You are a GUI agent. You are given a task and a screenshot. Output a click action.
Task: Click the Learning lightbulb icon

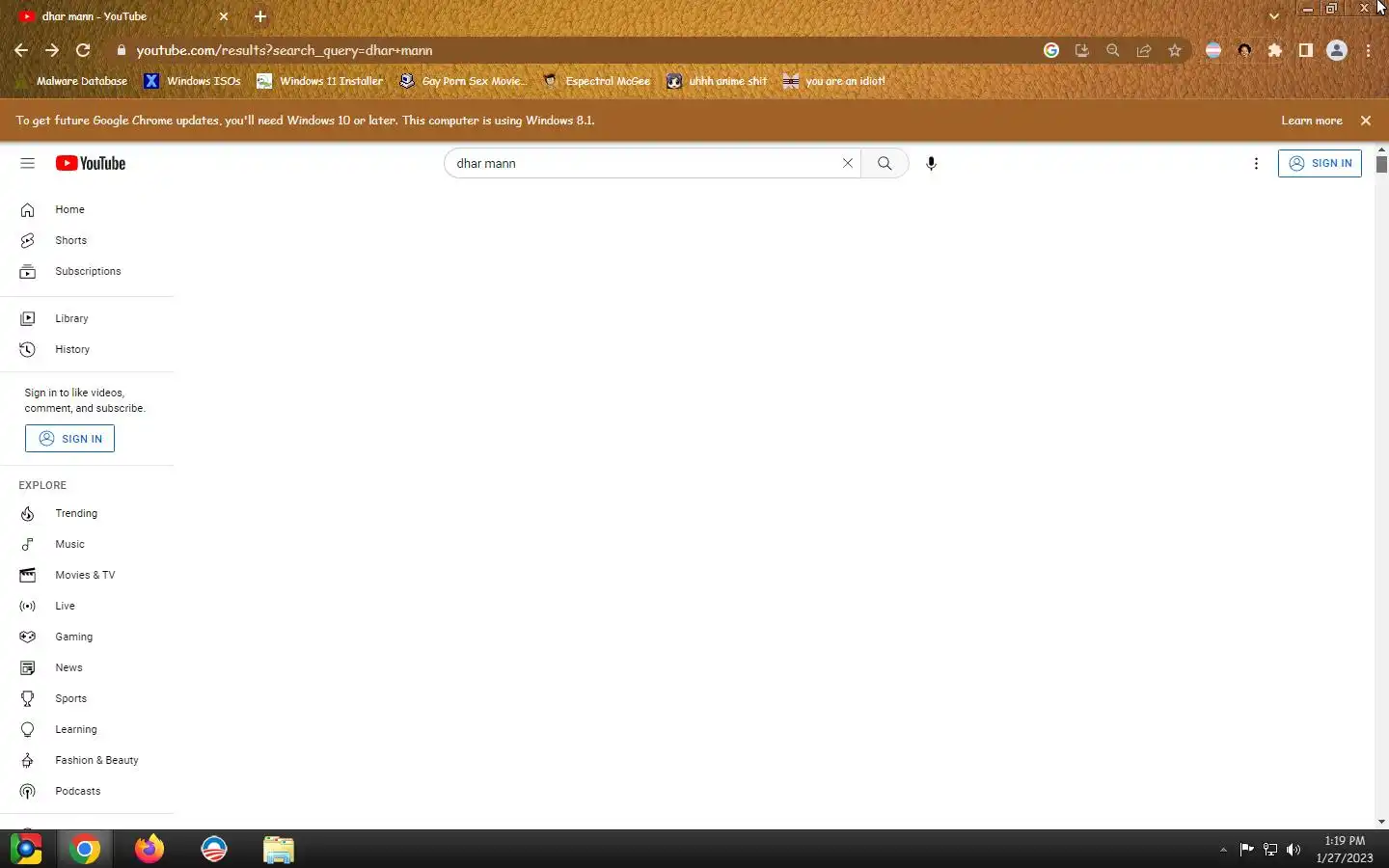pos(27,729)
